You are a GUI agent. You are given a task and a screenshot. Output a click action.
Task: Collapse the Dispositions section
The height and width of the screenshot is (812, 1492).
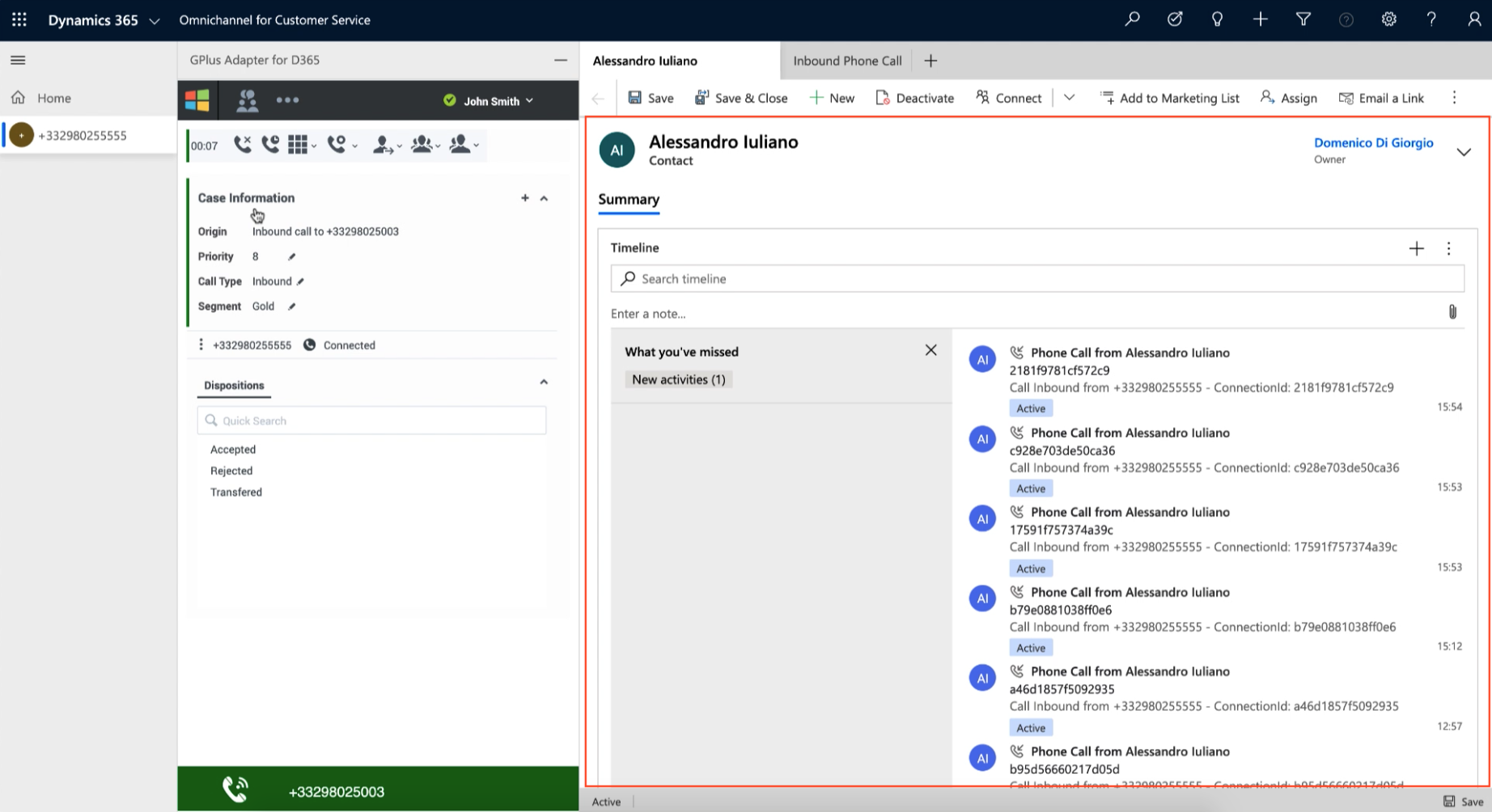[544, 382]
